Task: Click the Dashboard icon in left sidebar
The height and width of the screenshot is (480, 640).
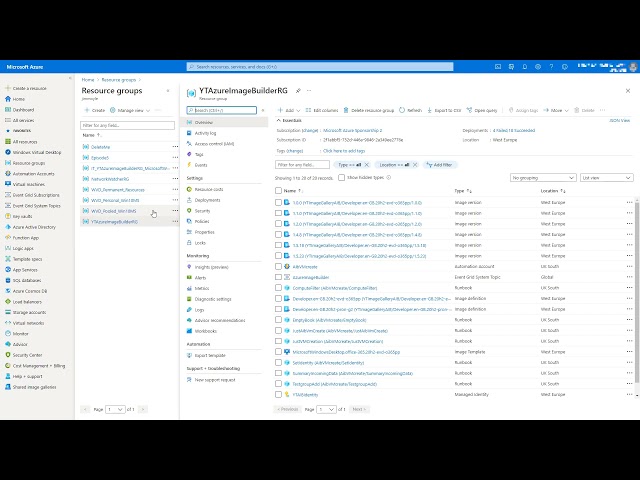Action: point(8,109)
